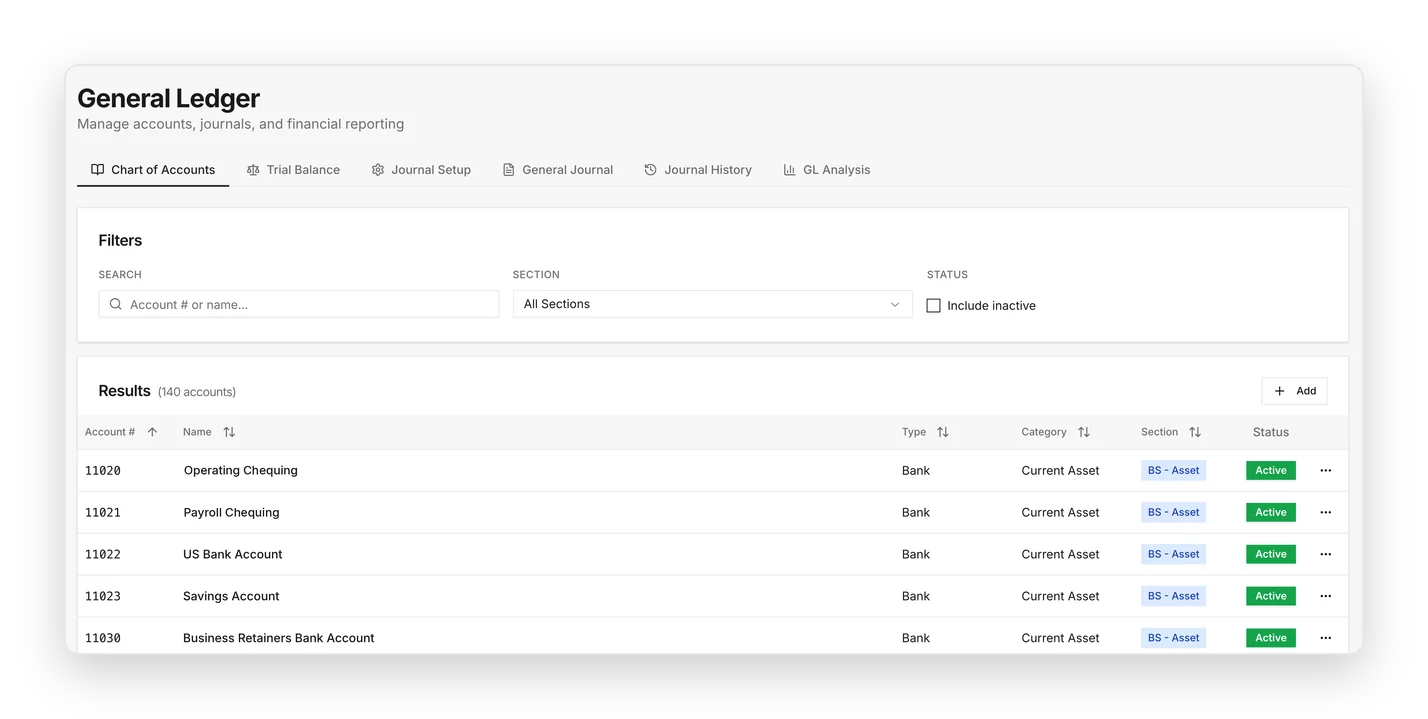The width and height of the screenshot is (1428, 719).
Task: Click the Active badge for account 11020
Action: tap(1271, 470)
